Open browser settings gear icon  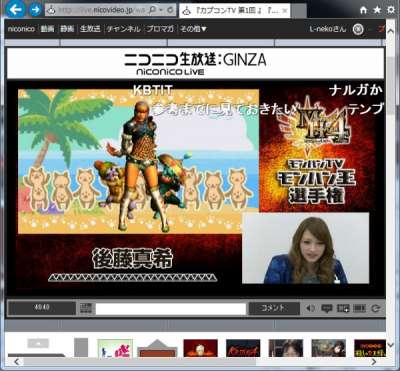391,10
